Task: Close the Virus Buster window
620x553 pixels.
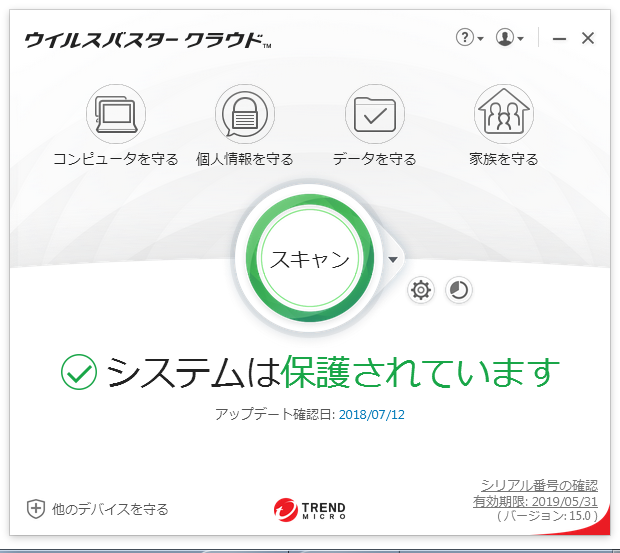Action: [588, 38]
